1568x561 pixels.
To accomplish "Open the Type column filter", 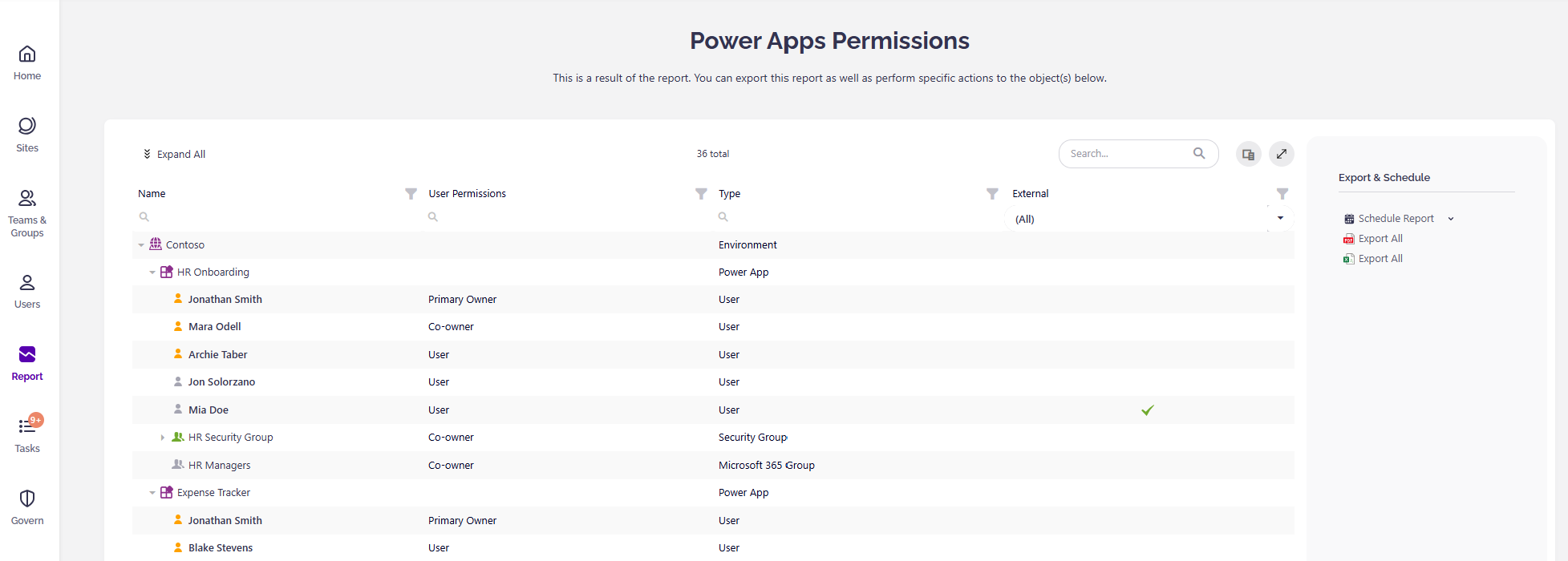I will [x=992, y=194].
